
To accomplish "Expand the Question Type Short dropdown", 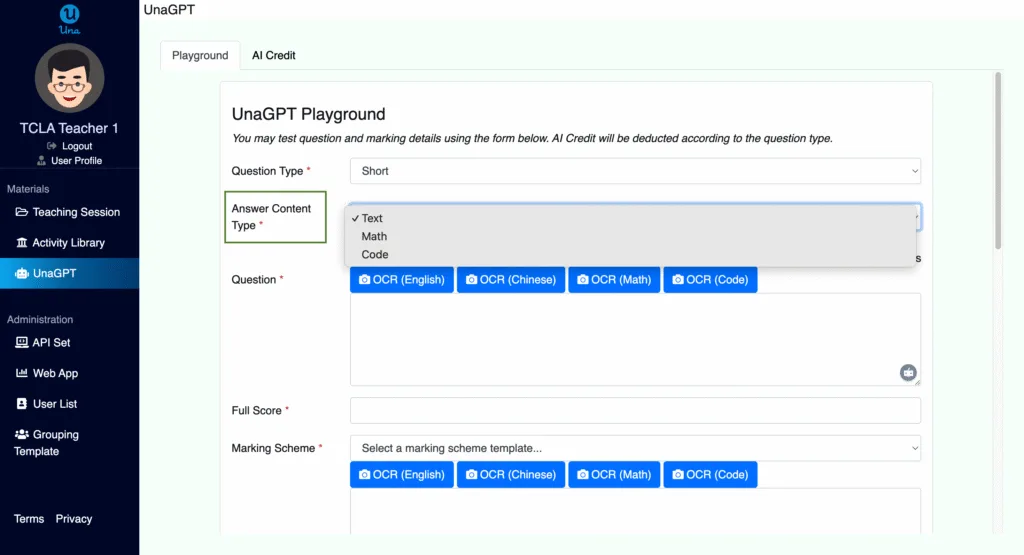I will (x=635, y=171).
